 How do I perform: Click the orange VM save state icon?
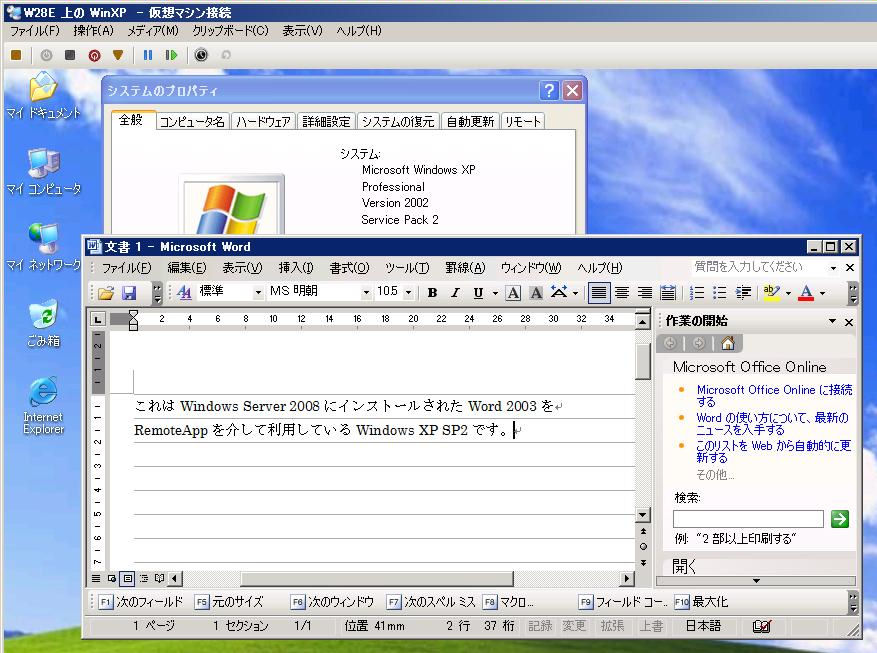tap(117, 55)
